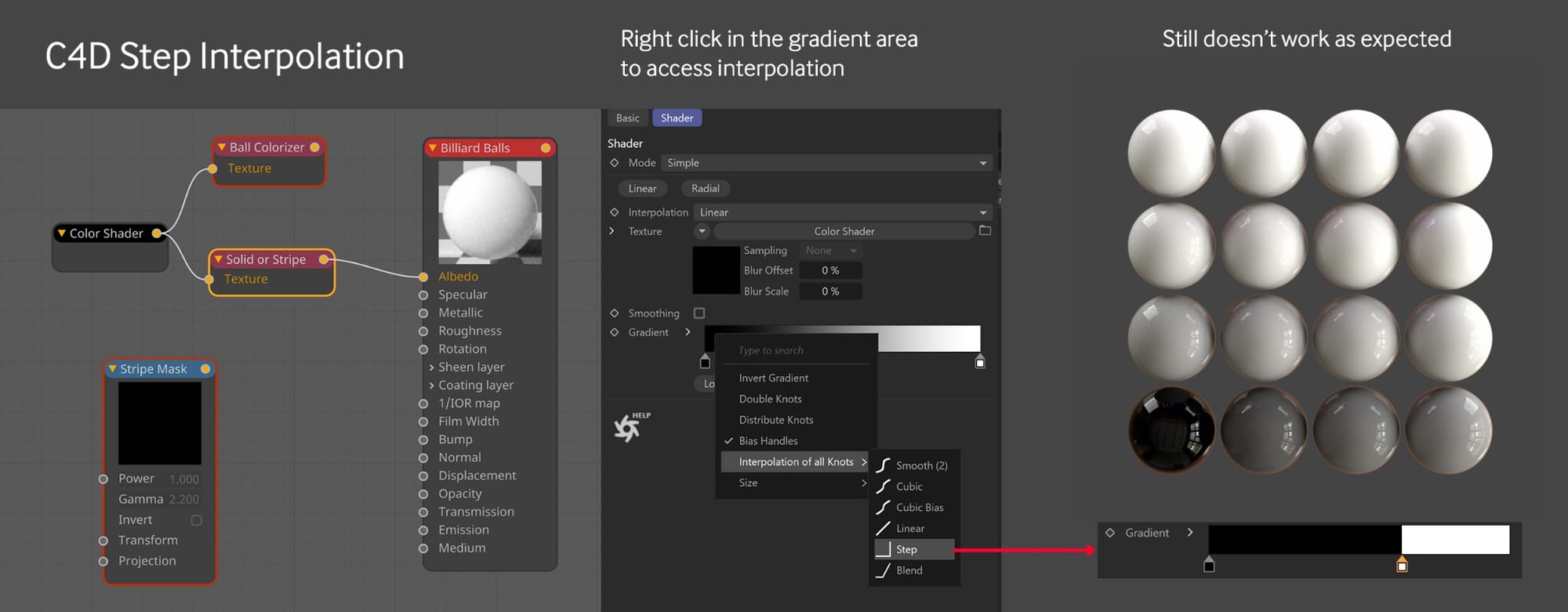Click the Stripe Mask black preview thumbnail

(160, 424)
